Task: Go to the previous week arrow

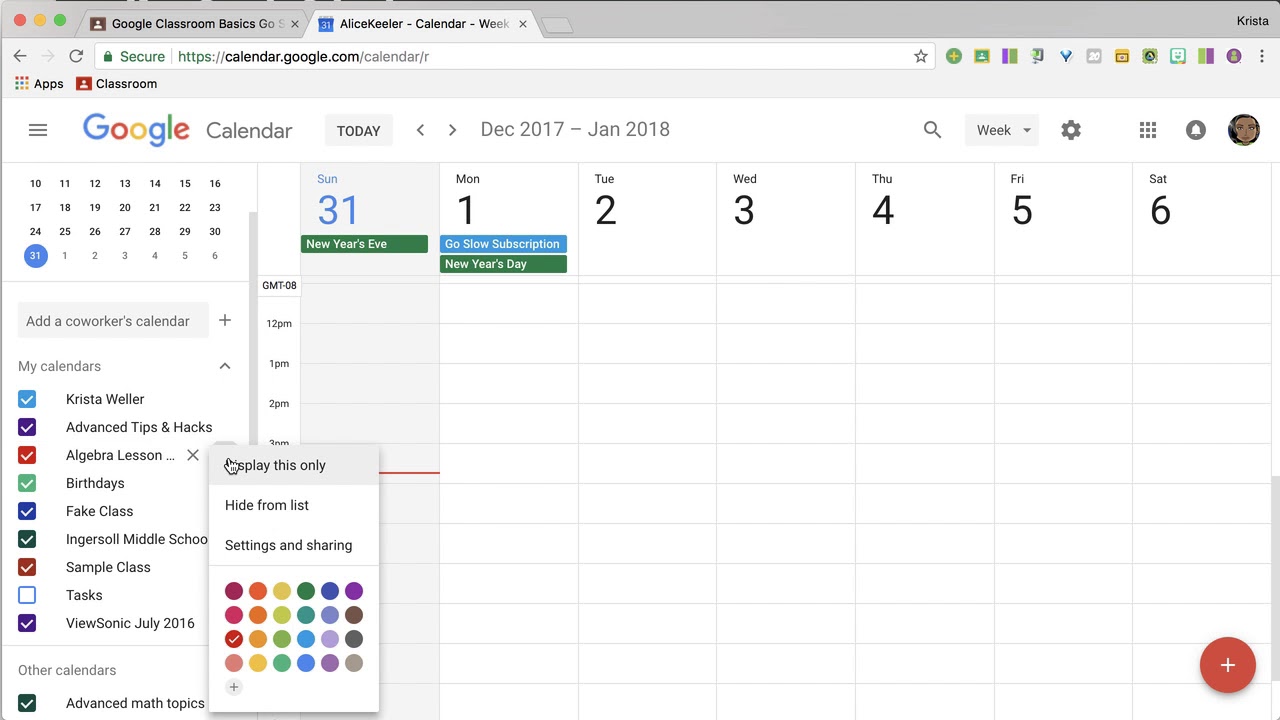Action: click(420, 130)
